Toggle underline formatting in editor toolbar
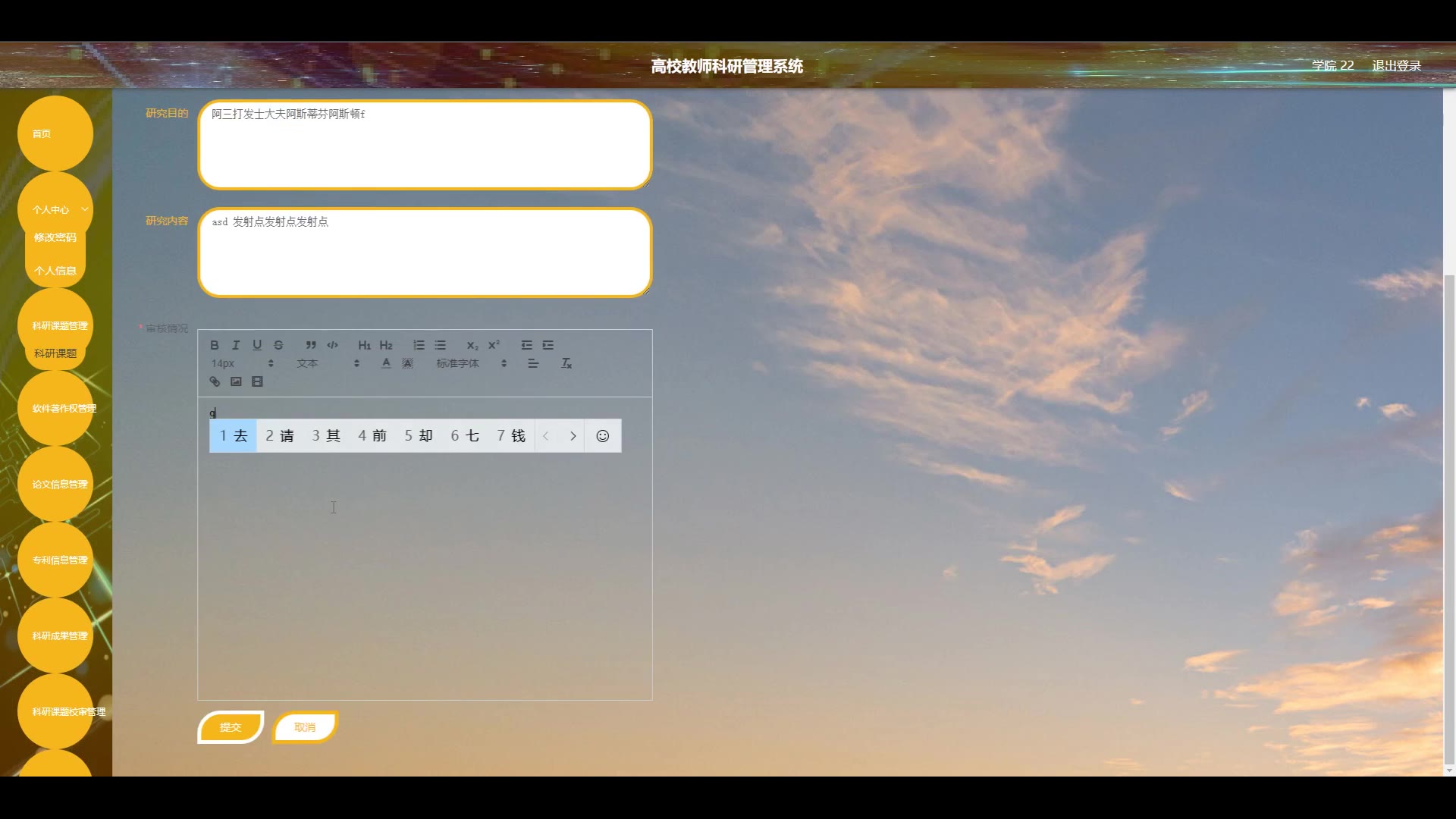Screen dimensions: 1456x819 [x=257, y=345]
